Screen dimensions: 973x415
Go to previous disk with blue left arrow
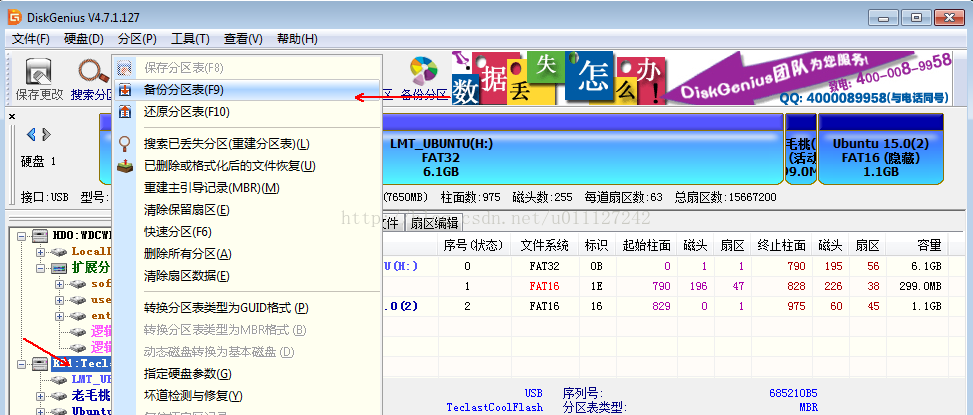tap(31, 134)
